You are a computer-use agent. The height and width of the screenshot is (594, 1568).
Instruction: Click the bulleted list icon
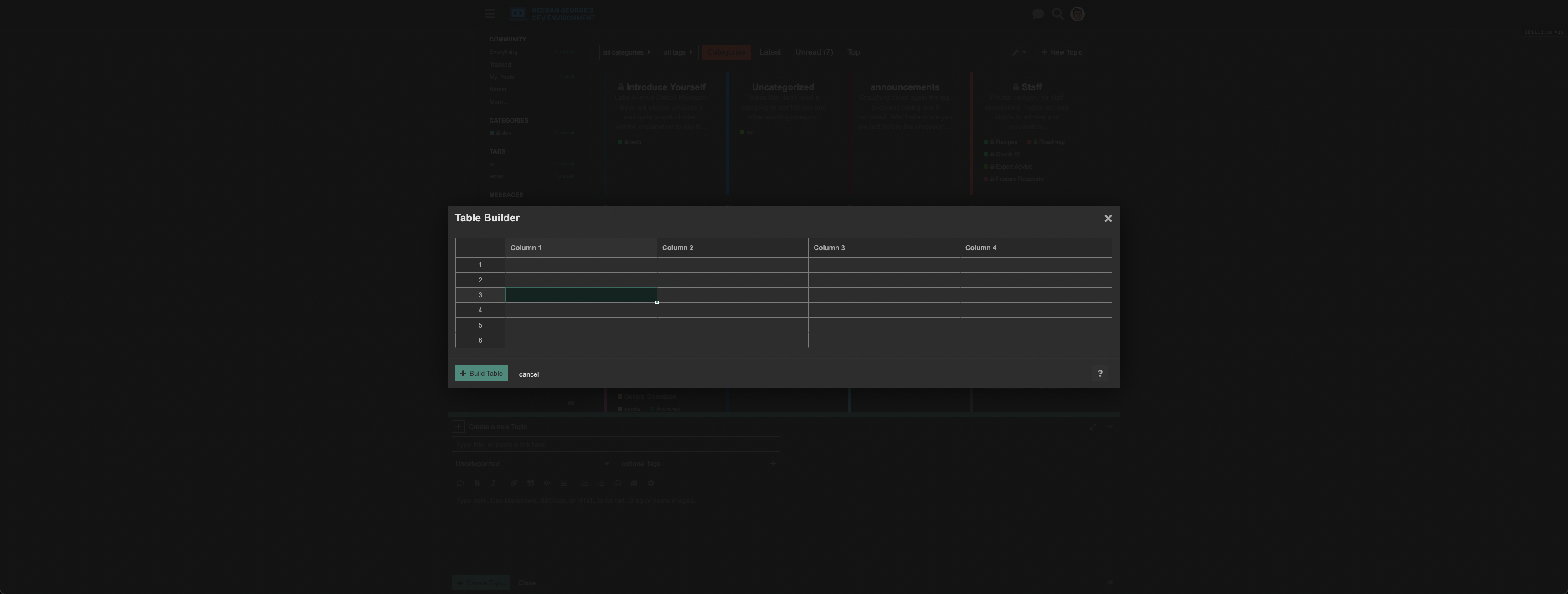click(585, 483)
